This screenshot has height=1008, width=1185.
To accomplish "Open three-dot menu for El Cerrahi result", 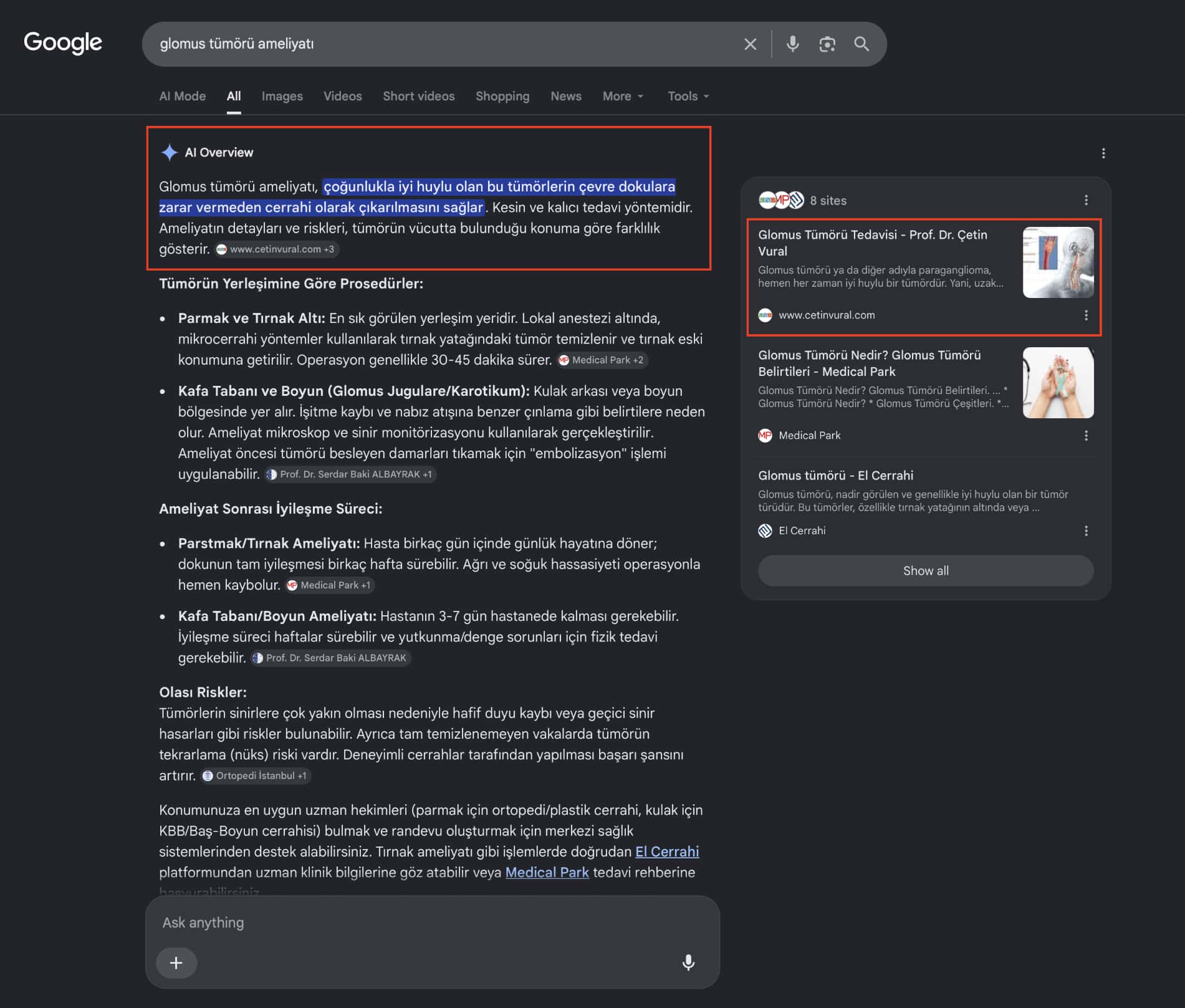I will [x=1086, y=531].
